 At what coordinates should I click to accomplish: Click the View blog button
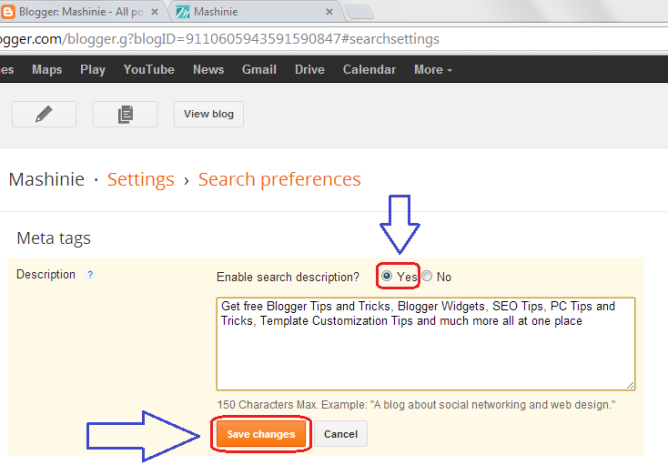(x=209, y=114)
